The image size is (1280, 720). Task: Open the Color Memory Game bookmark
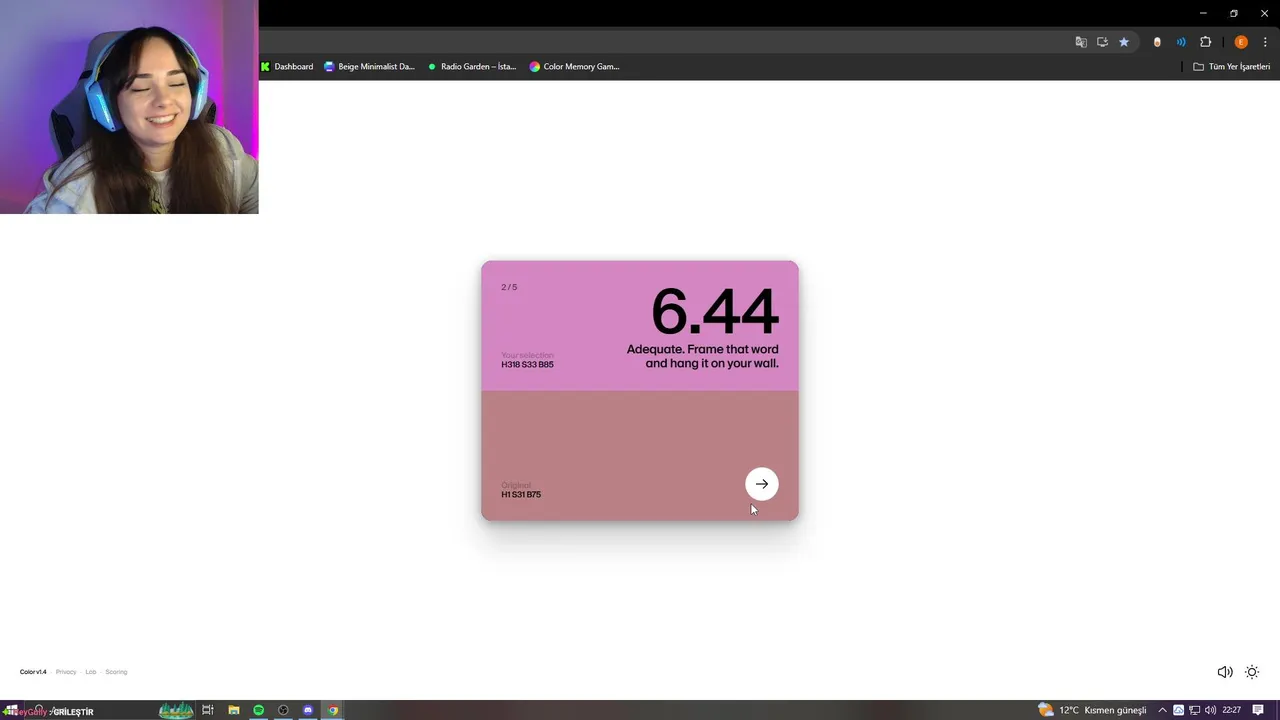pos(575,67)
